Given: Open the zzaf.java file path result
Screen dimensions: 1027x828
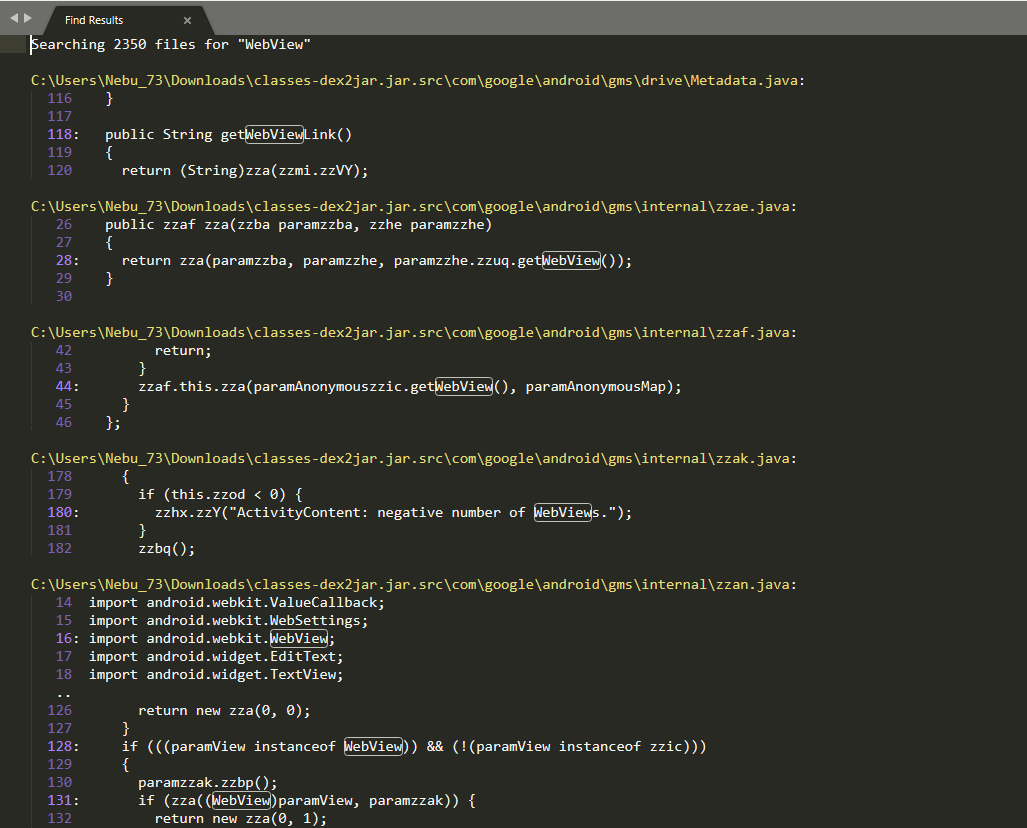Looking at the screenshot, I should 413,333.
